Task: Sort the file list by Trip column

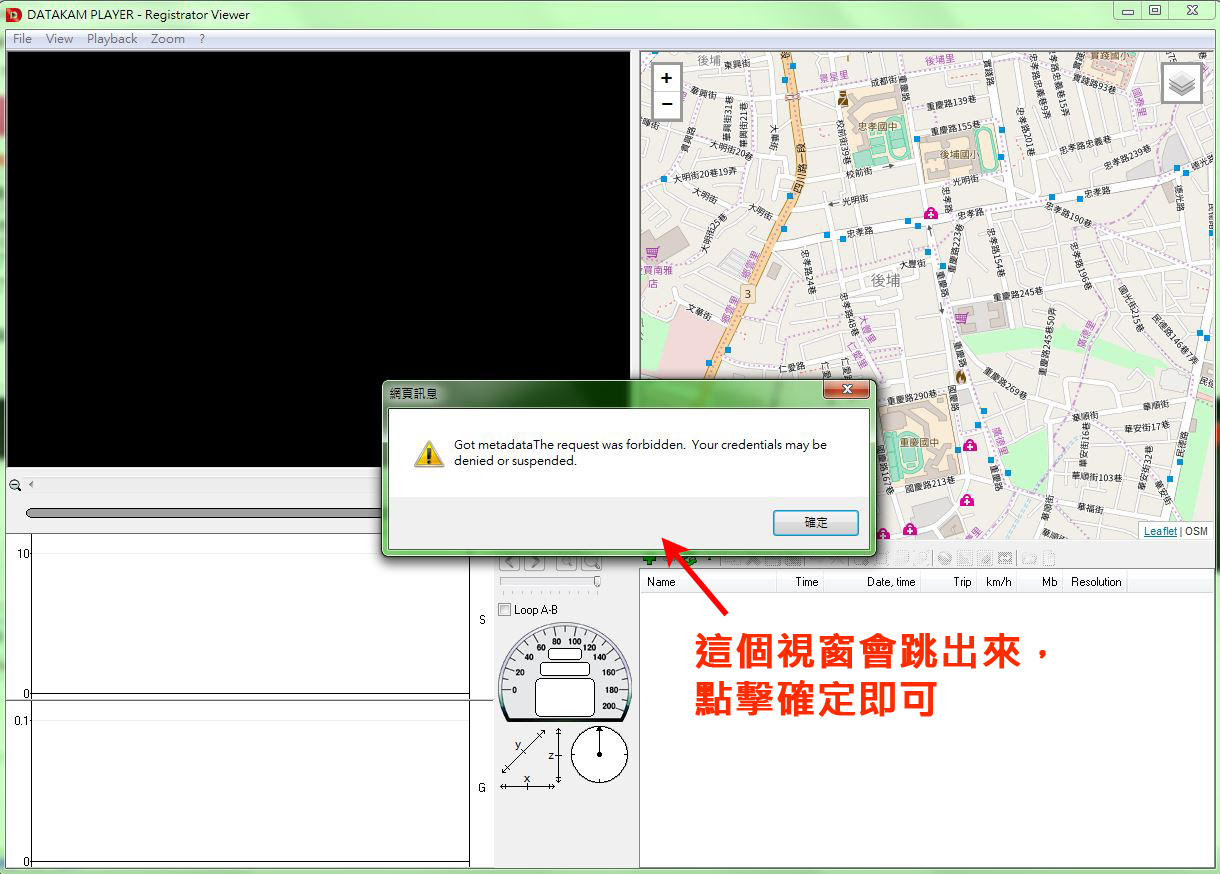Action: (948, 582)
